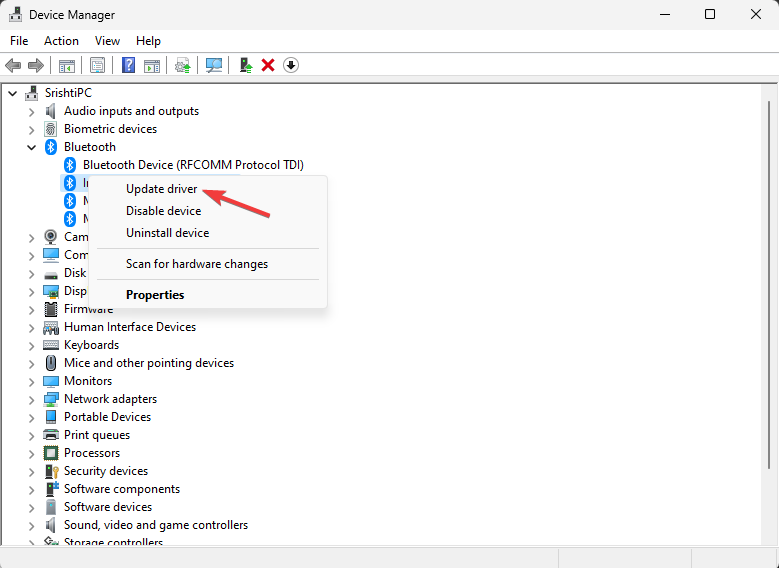Select the Software devices label
This screenshot has height=568, width=779.
tap(108, 507)
